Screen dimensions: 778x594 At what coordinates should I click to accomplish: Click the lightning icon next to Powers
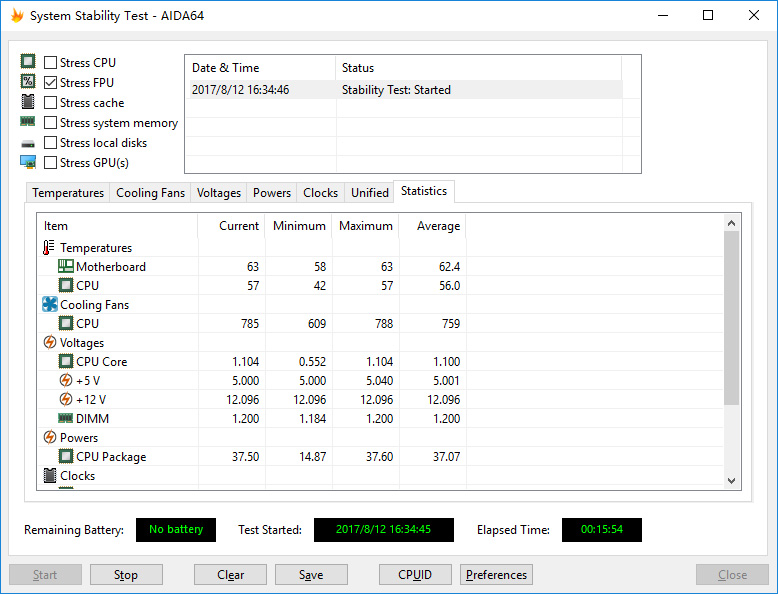pos(50,437)
